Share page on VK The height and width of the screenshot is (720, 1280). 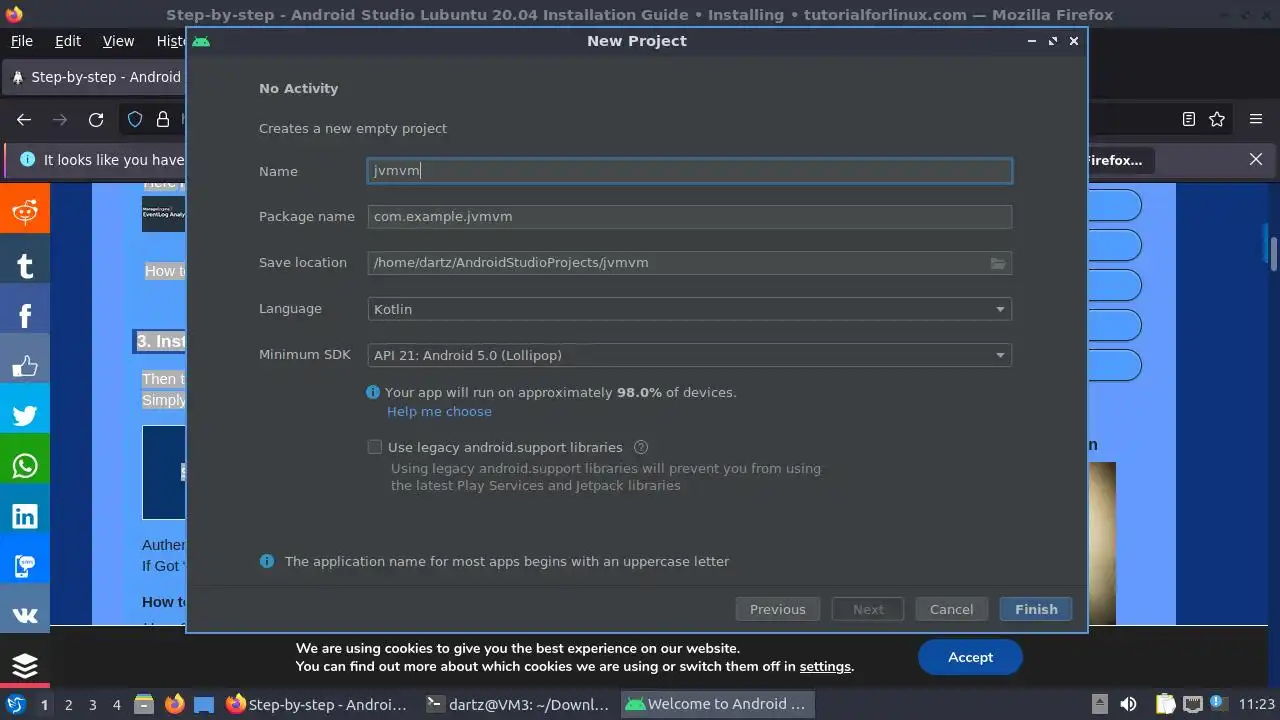(x=25, y=616)
